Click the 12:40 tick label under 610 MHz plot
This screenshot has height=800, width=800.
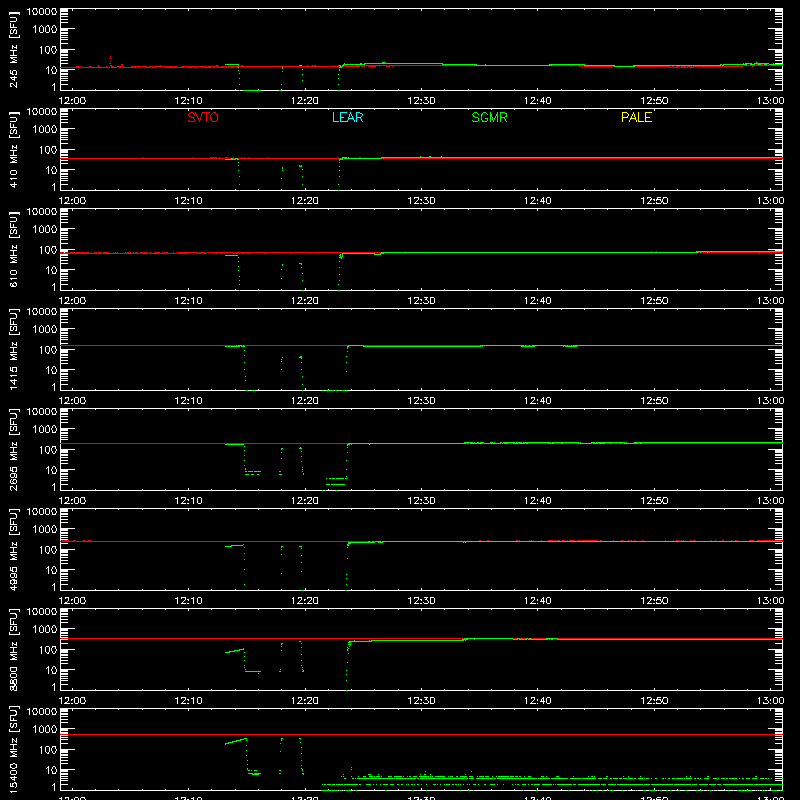(x=538, y=301)
